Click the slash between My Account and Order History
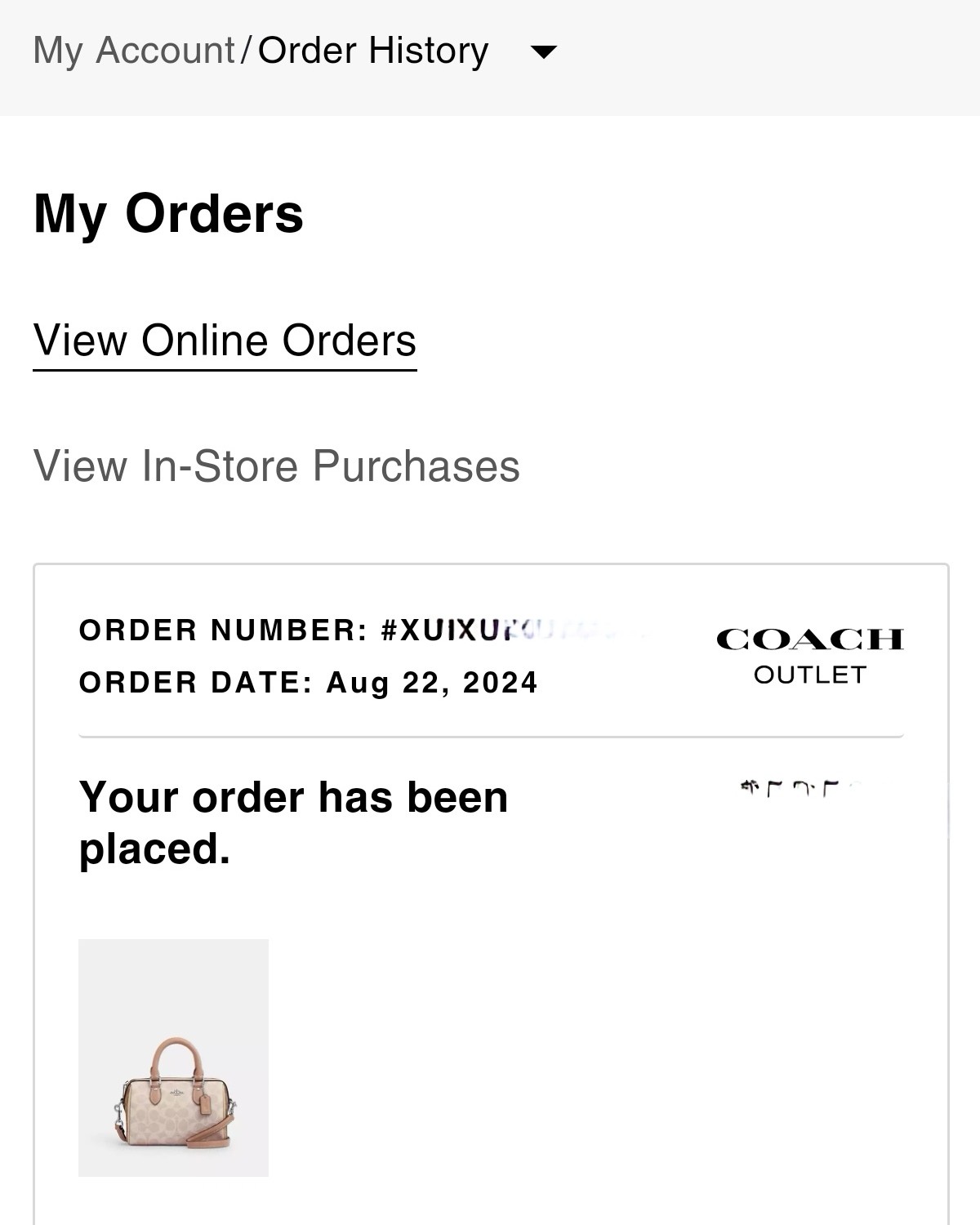The image size is (980, 1225). pyautogui.click(x=247, y=51)
